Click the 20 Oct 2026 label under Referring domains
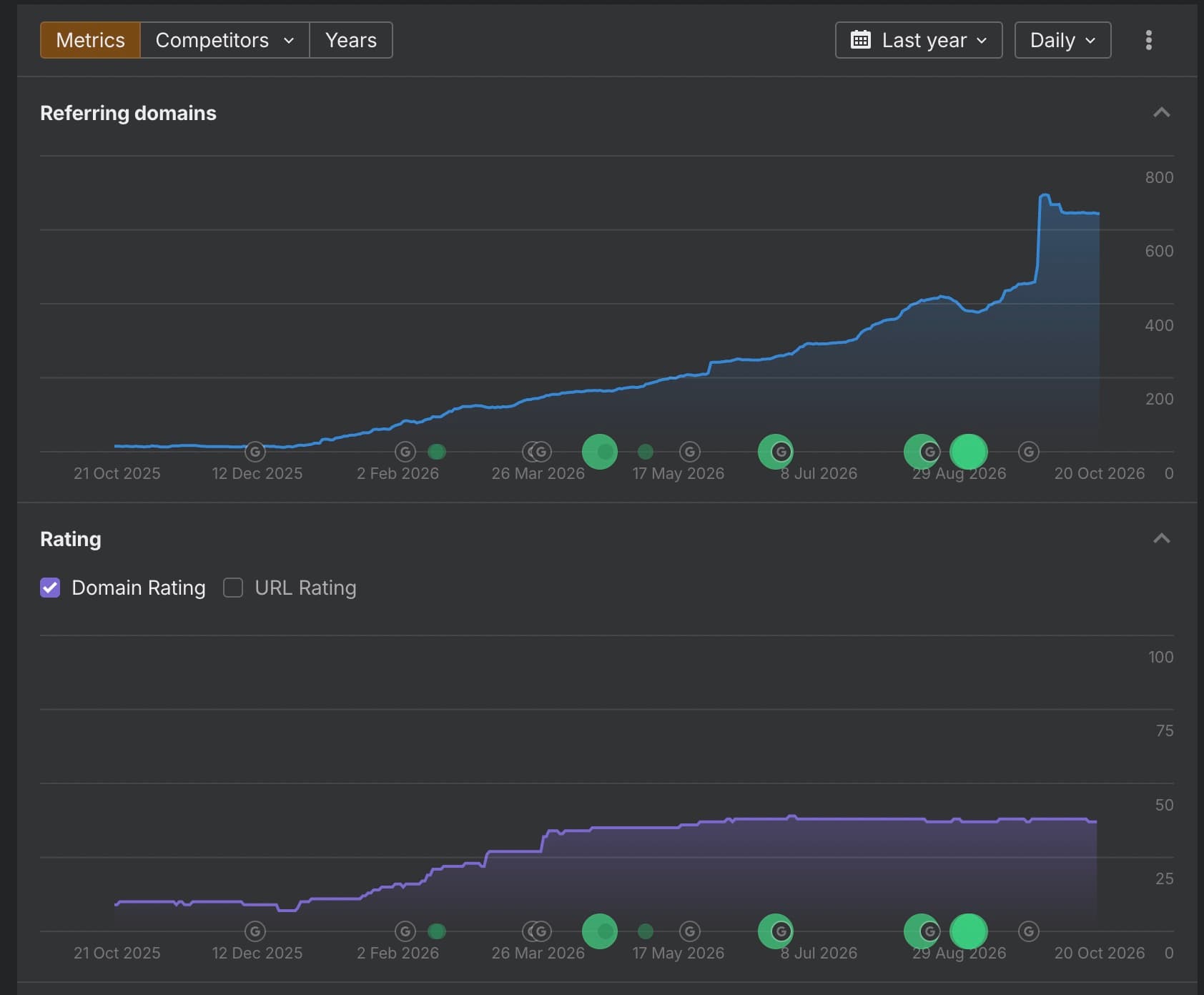The image size is (1204, 995). 1100,473
